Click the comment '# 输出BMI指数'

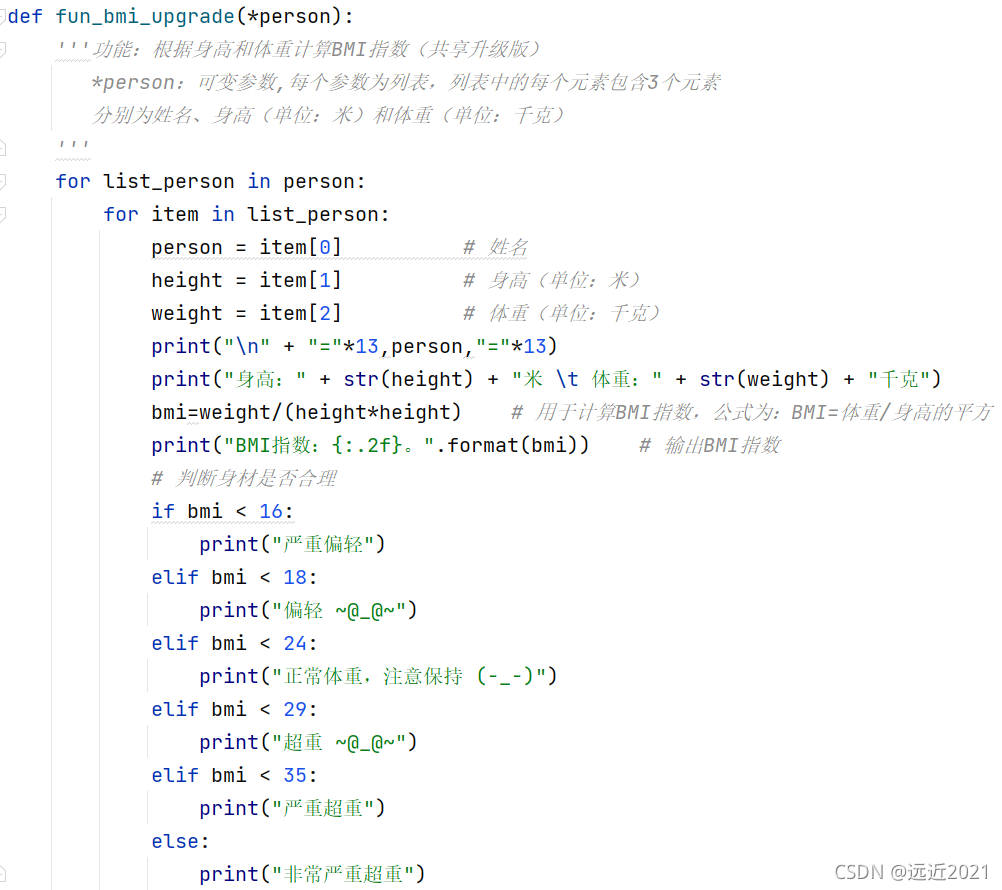coord(709,445)
